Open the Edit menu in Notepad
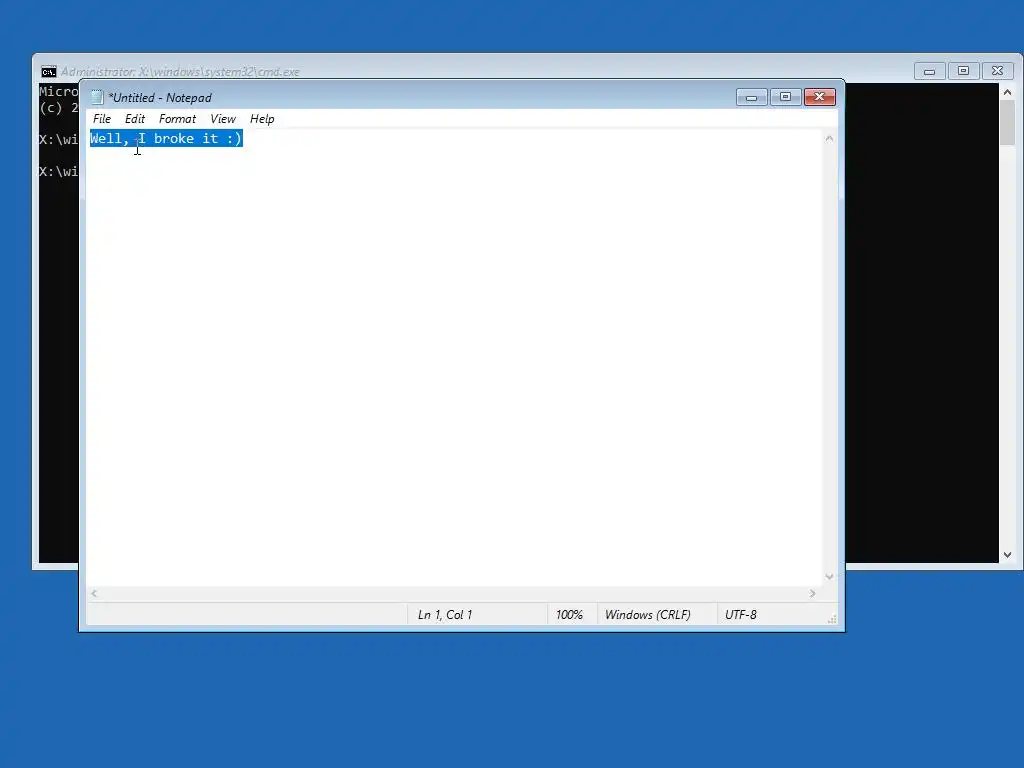1024x768 pixels. pos(135,119)
